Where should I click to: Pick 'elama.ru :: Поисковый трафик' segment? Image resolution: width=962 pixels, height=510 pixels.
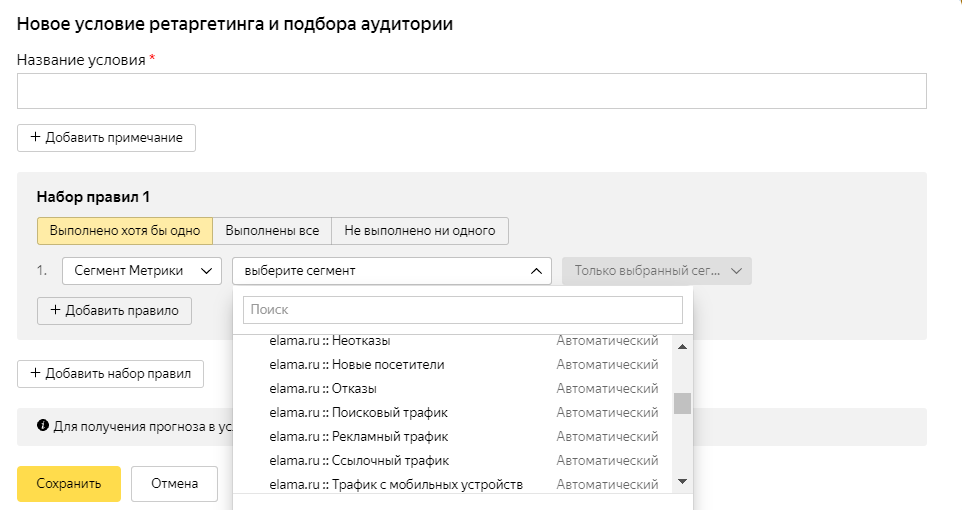point(359,413)
